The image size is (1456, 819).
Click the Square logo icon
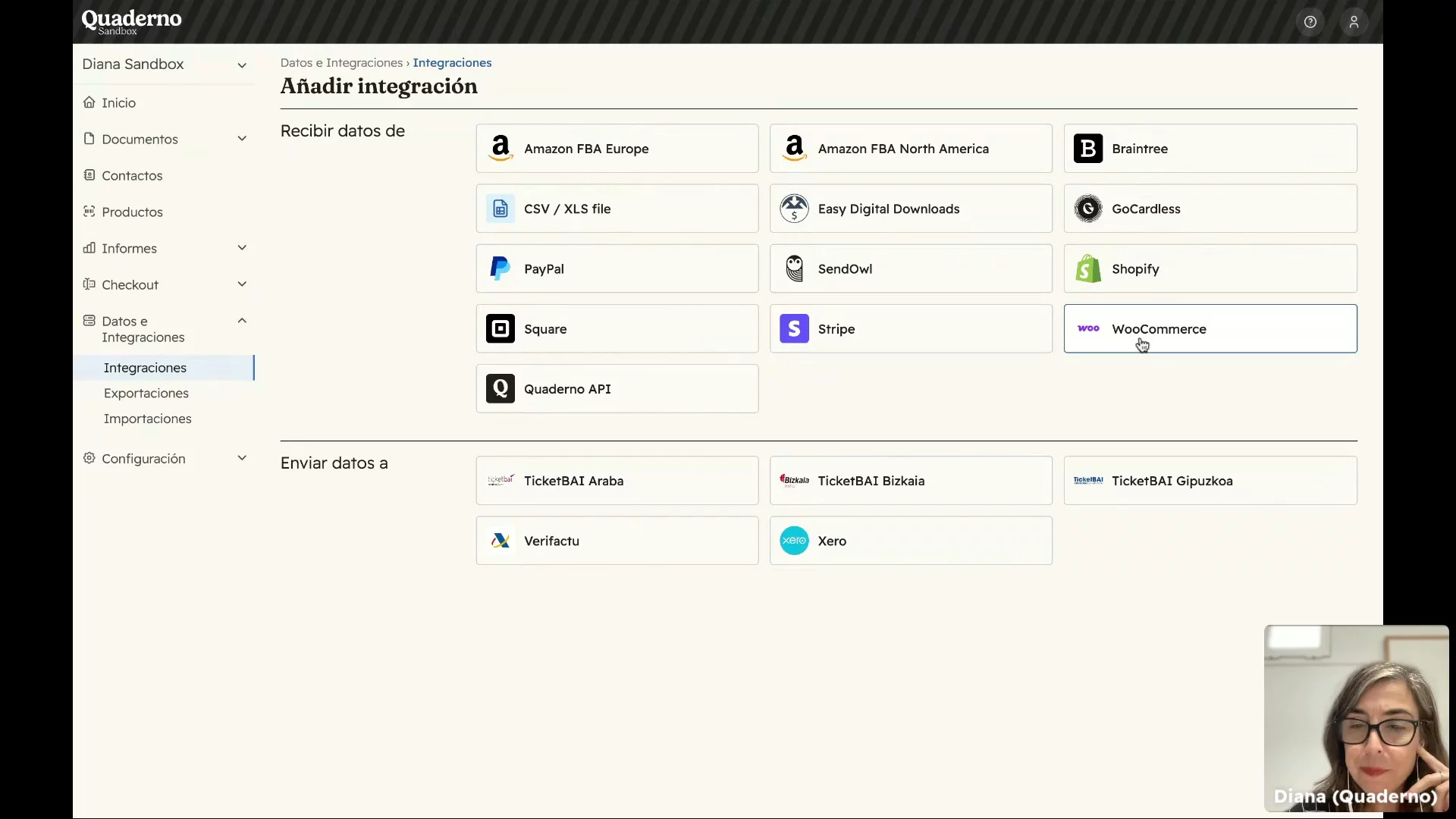(500, 329)
